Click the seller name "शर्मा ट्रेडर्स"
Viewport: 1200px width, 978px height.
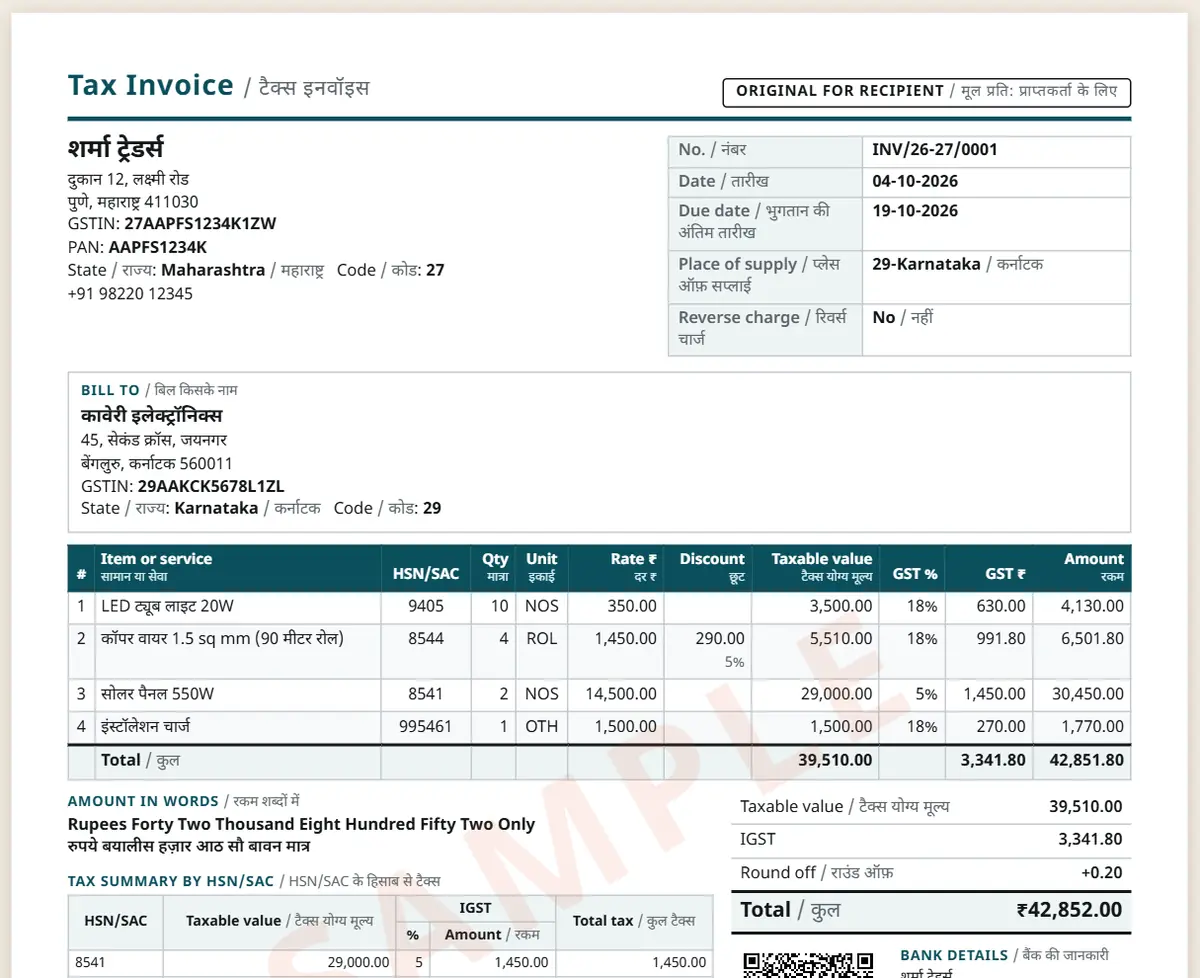[x=116, y=148]
